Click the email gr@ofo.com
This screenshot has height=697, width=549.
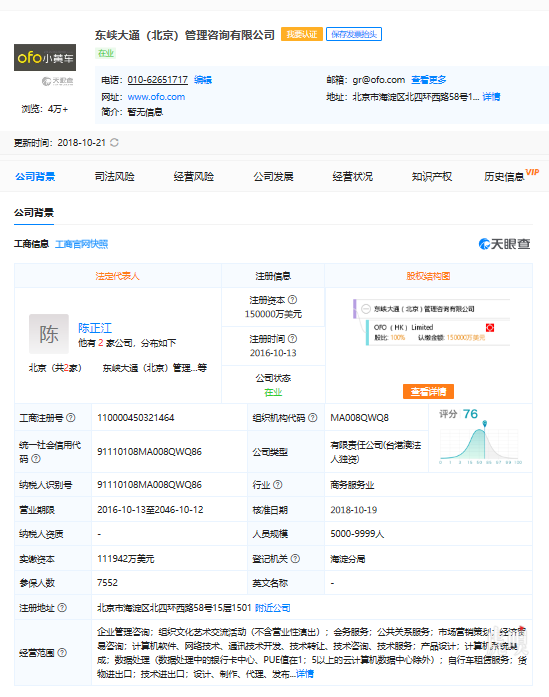(x=379, y=80)
